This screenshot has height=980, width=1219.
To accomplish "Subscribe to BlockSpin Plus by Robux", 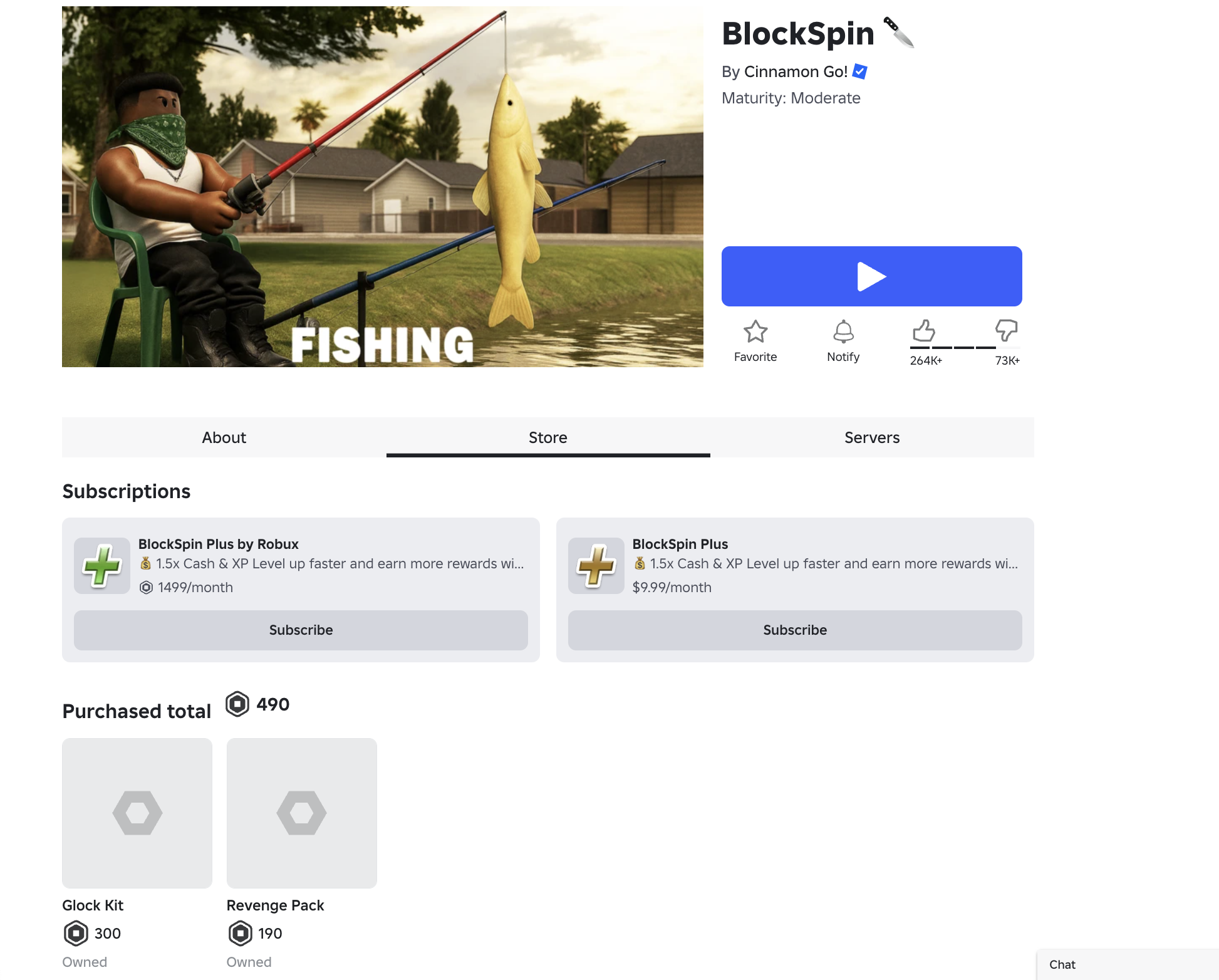I will coord(301,630).
